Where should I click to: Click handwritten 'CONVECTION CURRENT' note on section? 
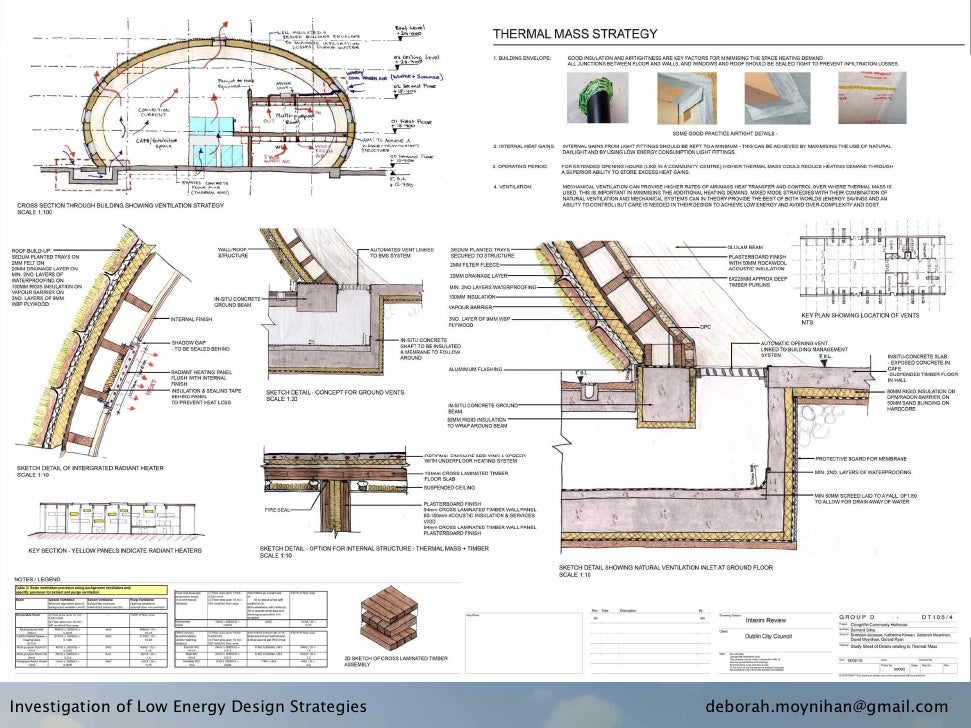pyautogui.click(x=154, y=113)
